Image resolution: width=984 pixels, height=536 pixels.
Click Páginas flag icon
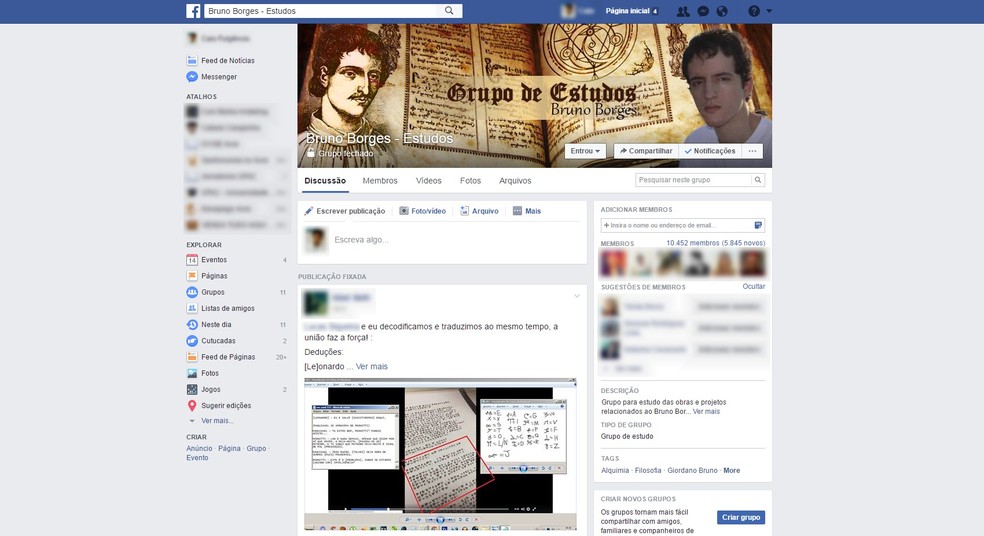pyautogui.click(x=192, y=276)
